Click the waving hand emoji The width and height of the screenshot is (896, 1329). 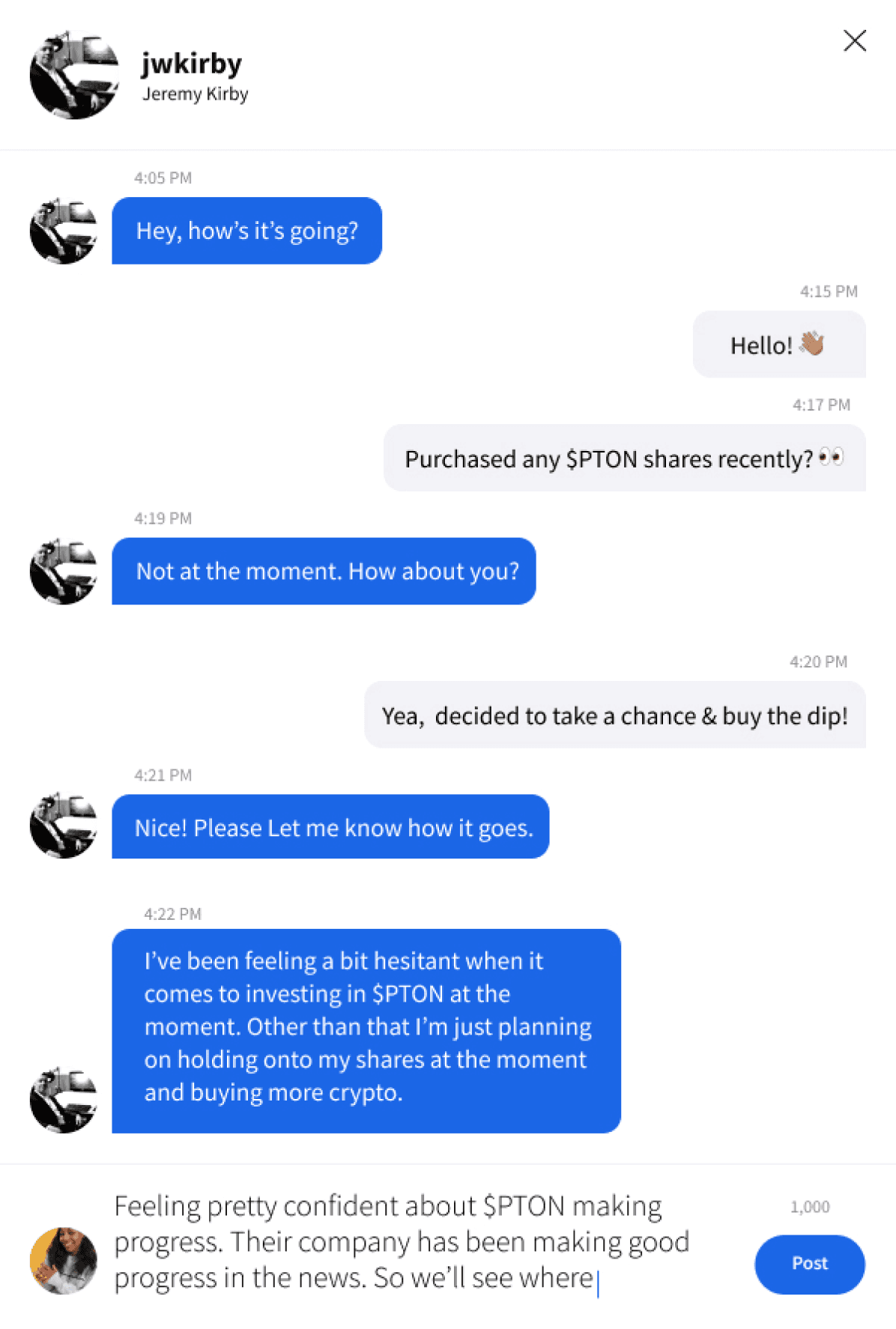pos(812,343)
